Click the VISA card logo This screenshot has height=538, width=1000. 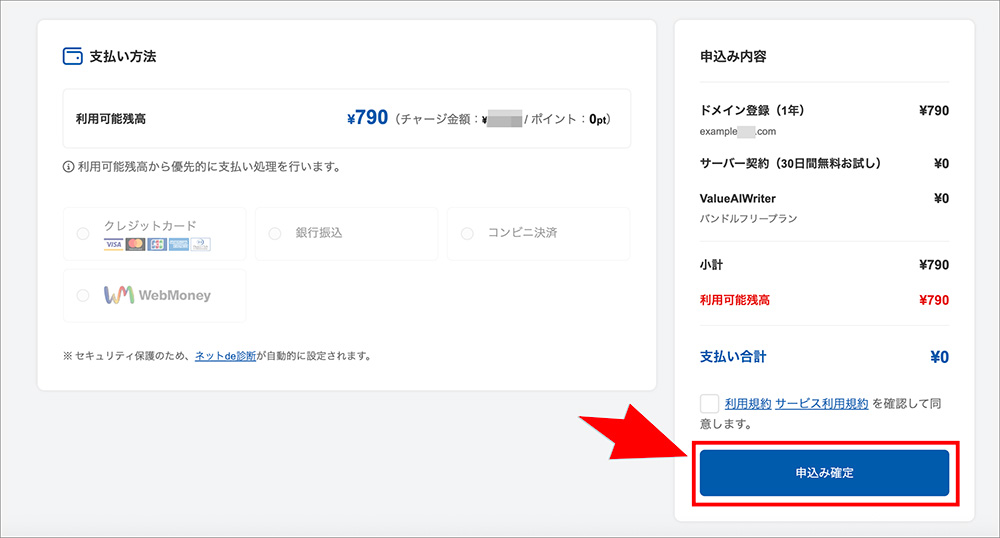pyautogui.click(x=113, y=244)
